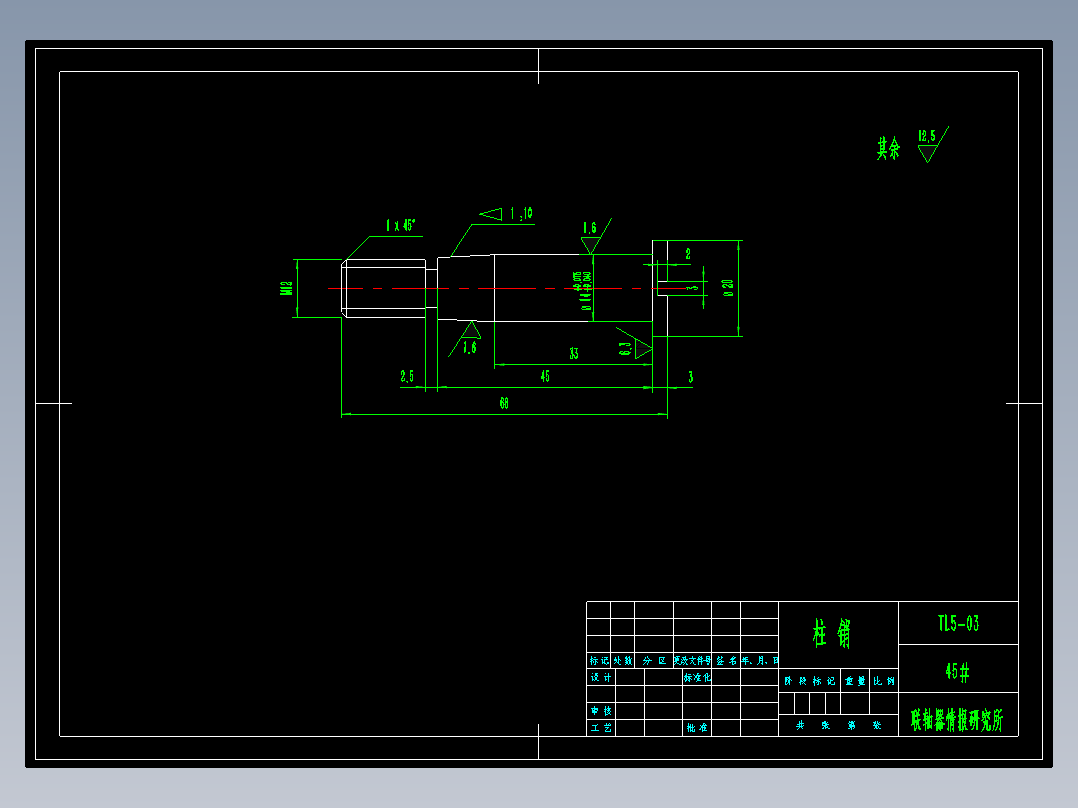1078x808 pixels.
Task: Click the 标准化 cell label
Action: click(697, 677)
